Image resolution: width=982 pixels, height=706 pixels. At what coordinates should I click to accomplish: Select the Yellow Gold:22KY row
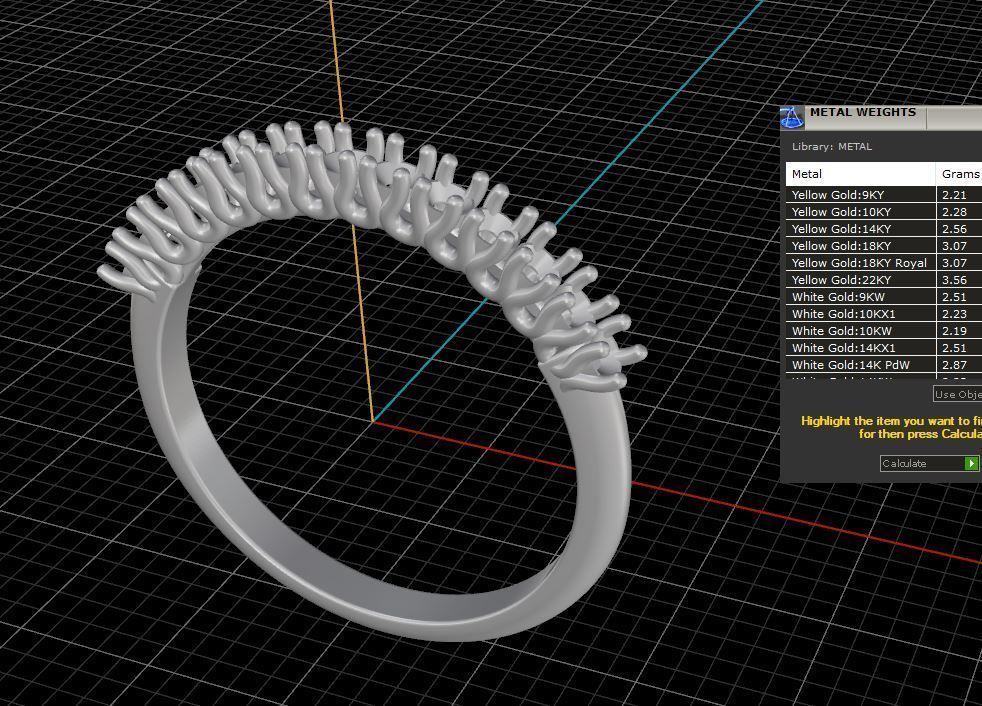(884, 279)
